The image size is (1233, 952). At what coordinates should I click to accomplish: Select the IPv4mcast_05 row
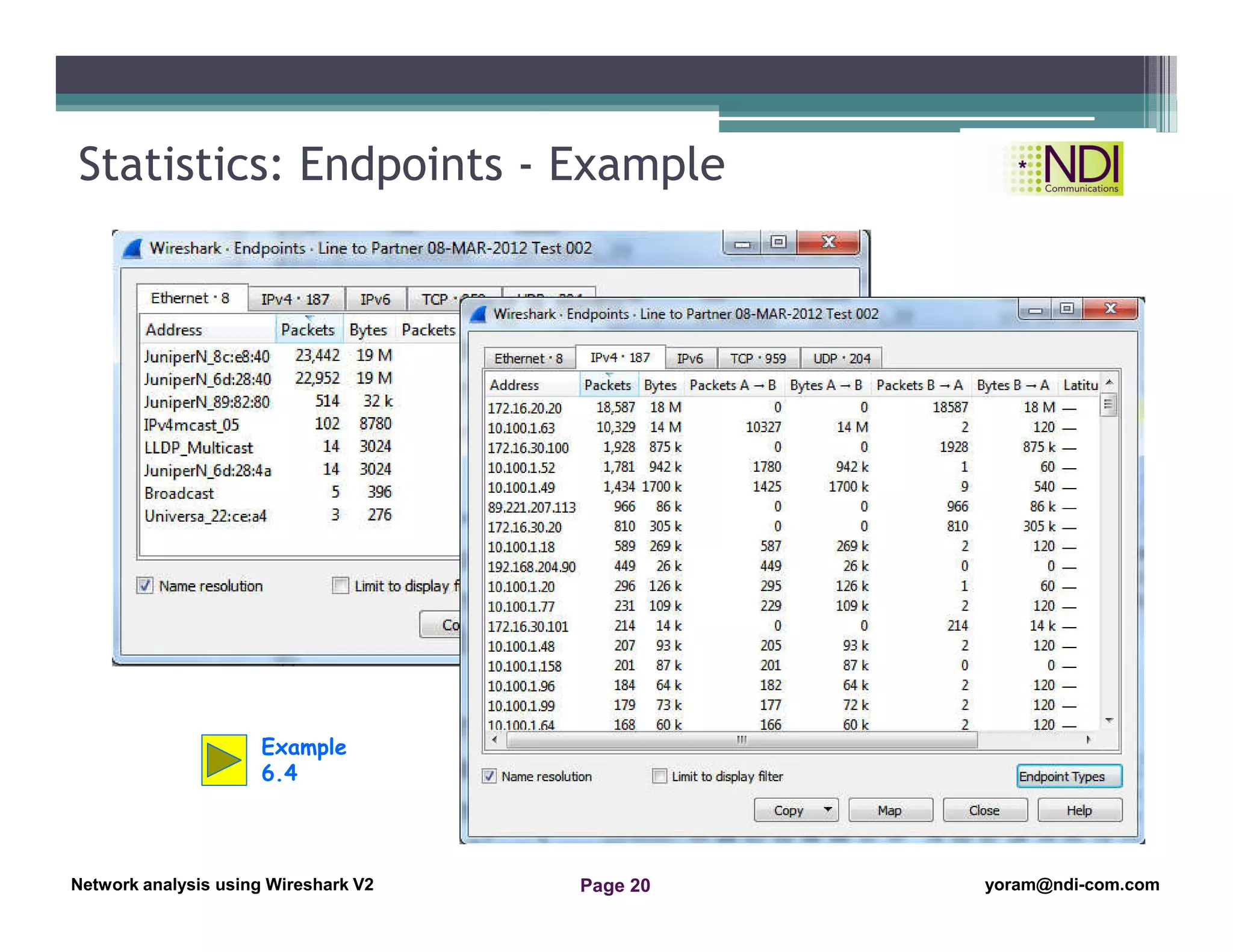[x=300, y=424]
